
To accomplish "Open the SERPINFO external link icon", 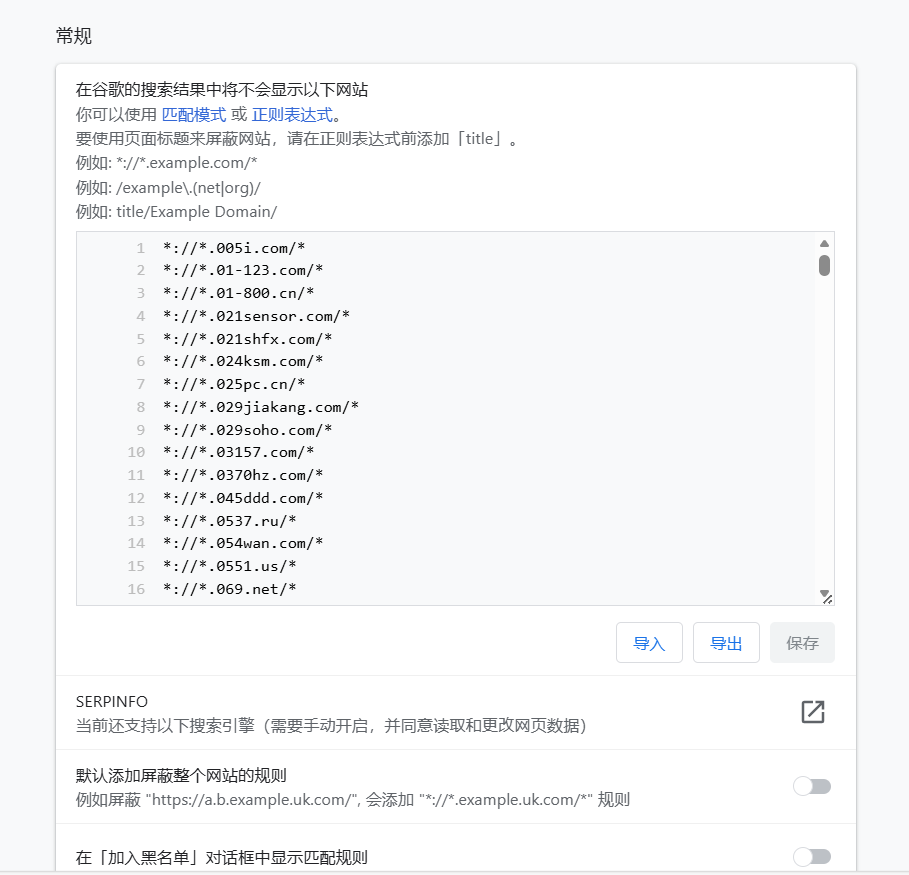I will pyautogui.click(x=812, y=712).
